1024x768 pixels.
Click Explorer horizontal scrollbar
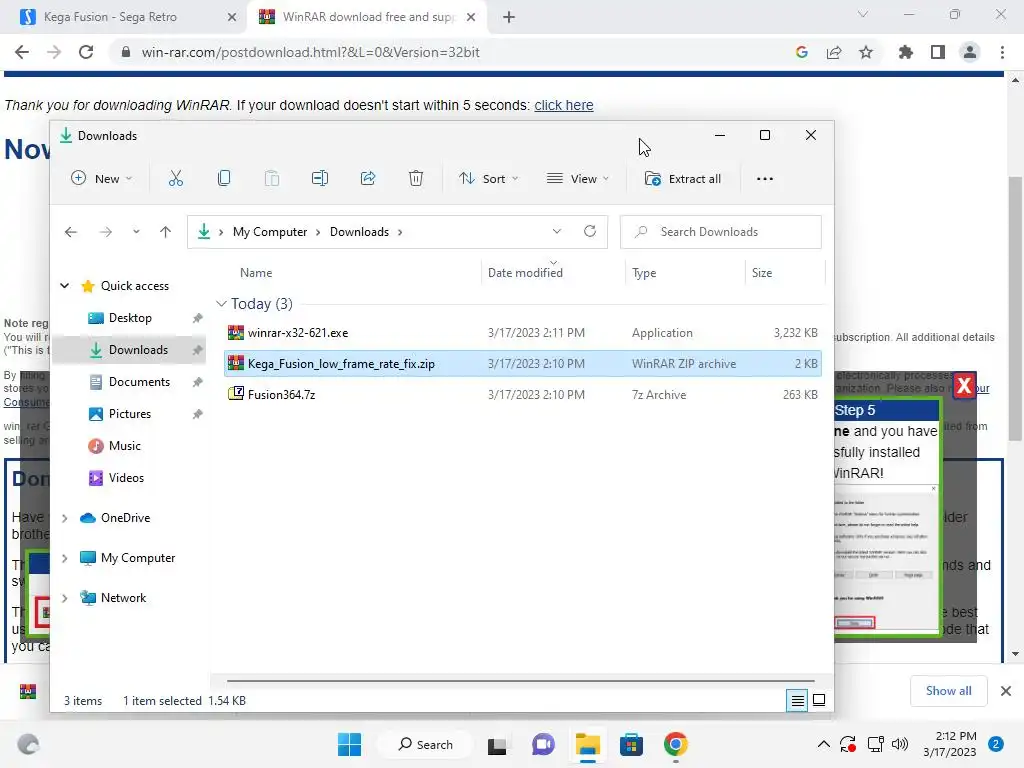coord(520,681)
